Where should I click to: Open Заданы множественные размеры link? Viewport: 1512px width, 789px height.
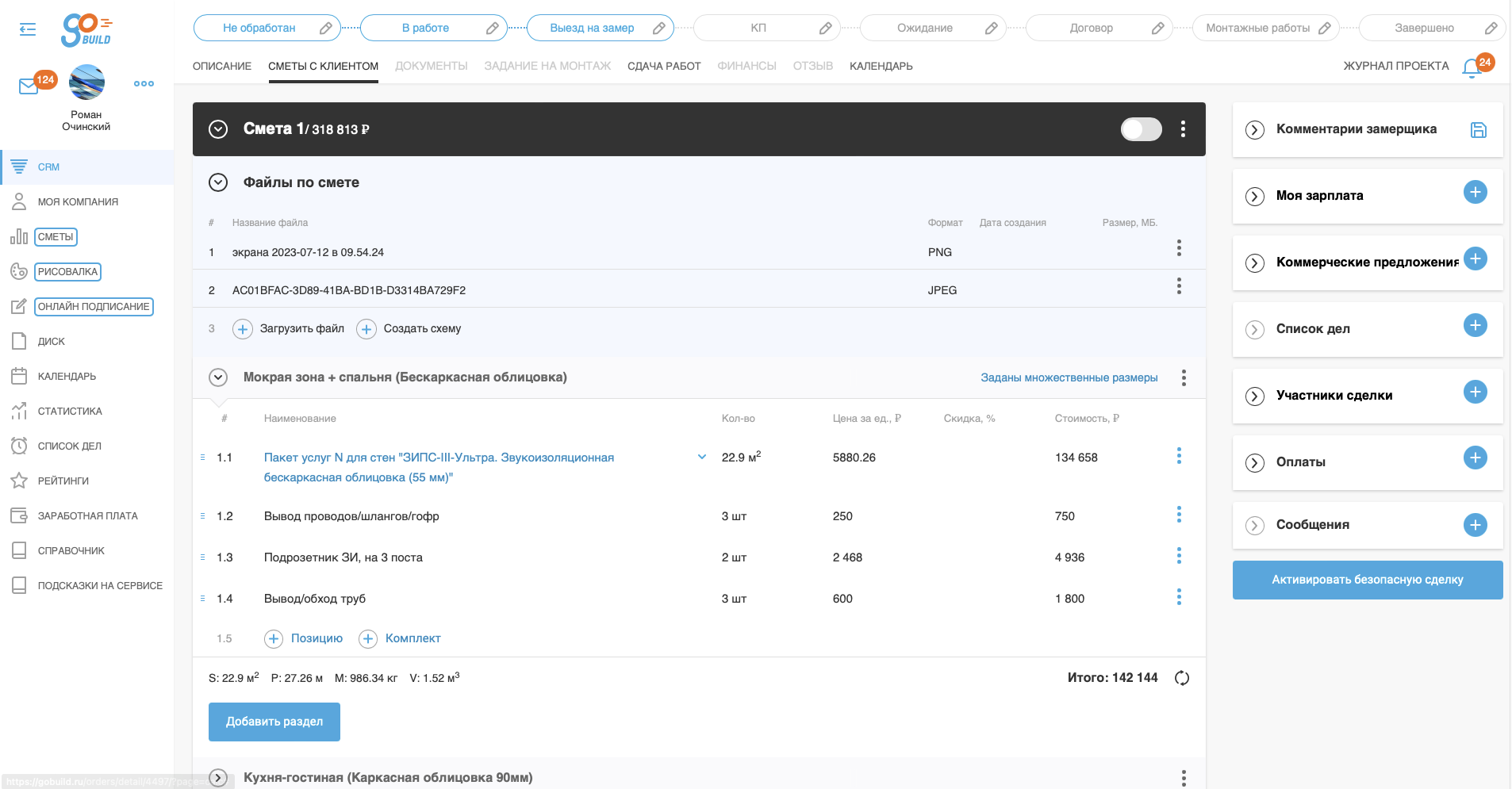1069,377
